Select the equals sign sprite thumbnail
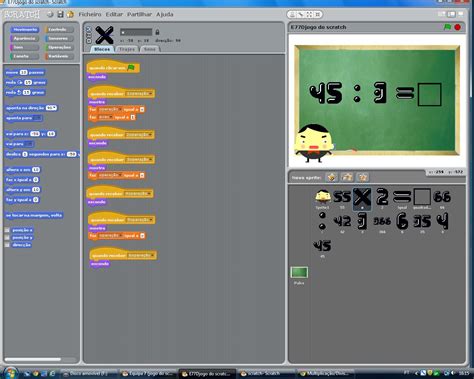Image resolution: width=474 pixels, height=379 pixels. tap(402, 199)
